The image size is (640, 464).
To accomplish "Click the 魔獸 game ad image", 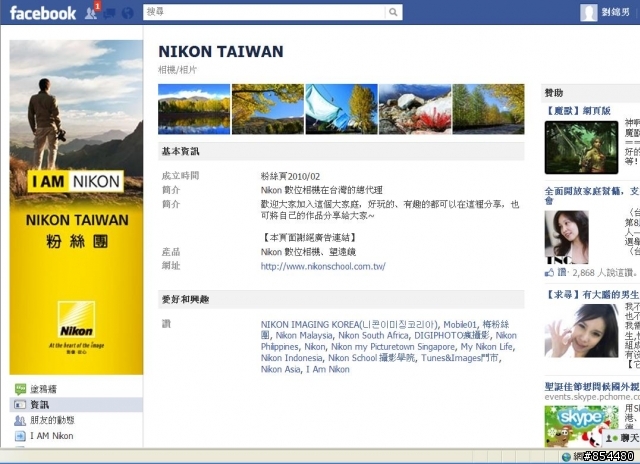I will click(x=581, y=147).
